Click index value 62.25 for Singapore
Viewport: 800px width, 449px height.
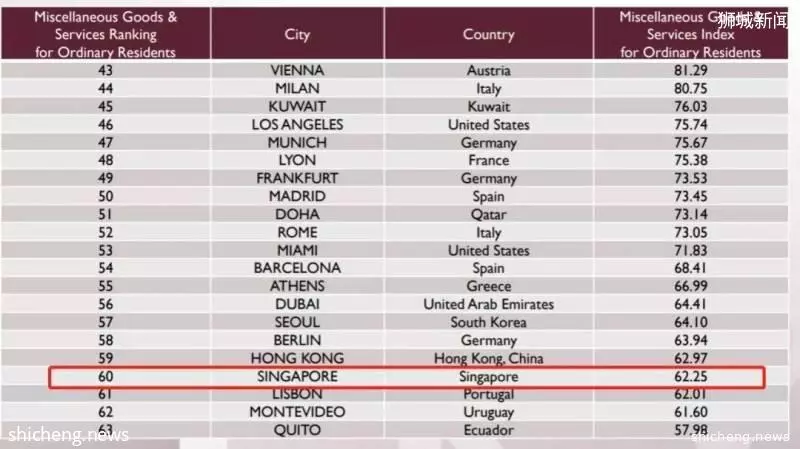[x=690, y=376]
